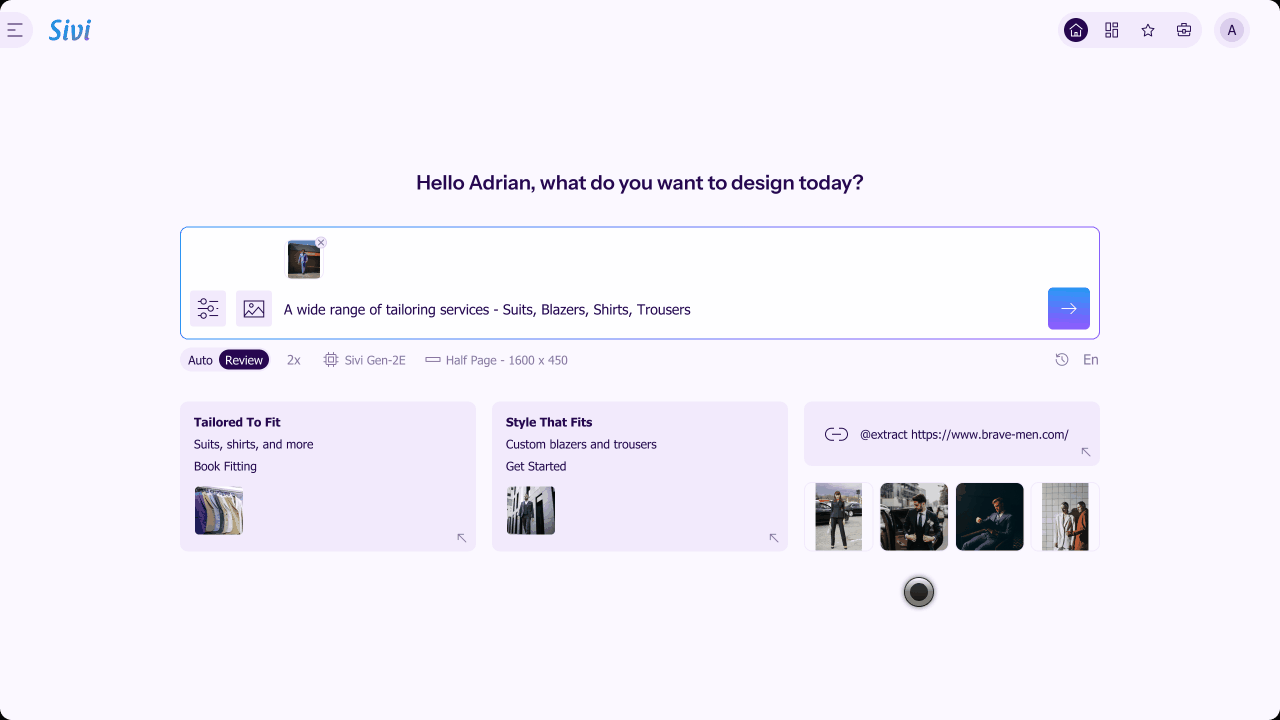This screenshot has width=1280, height=720.
Task: Open the Sivi Gen-2E model selector
Action: click(365, 360)
